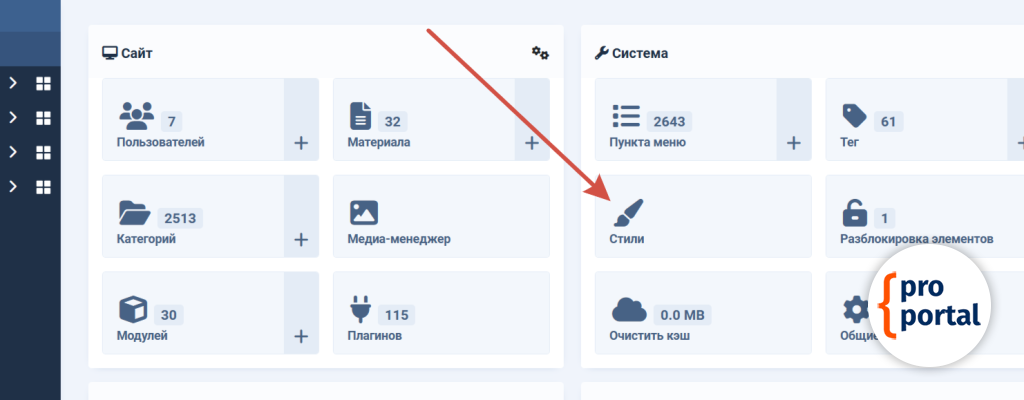Add new category with plus button
This screenshot has width=1024, height=400.
(x=301, y=240)
